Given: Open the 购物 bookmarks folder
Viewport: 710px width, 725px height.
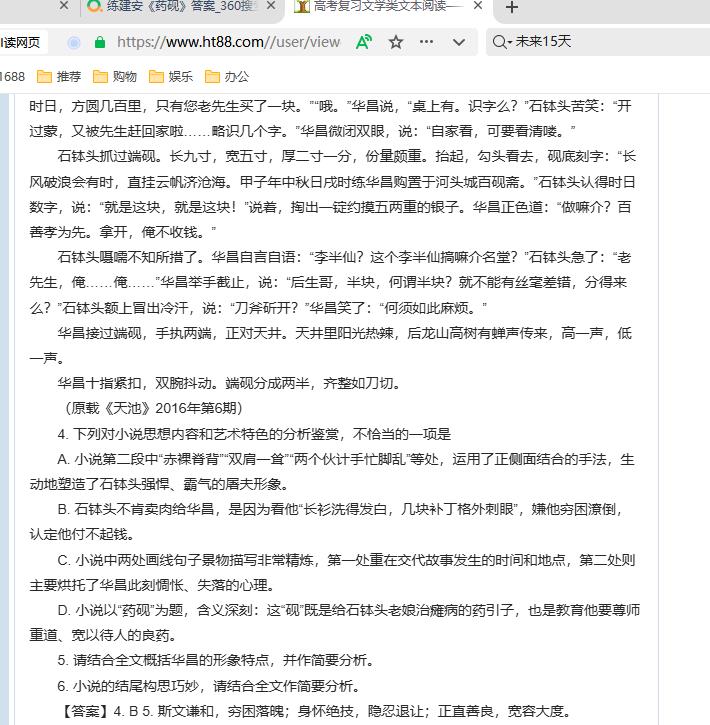Looking at the screenshot, I should [115, 76].
